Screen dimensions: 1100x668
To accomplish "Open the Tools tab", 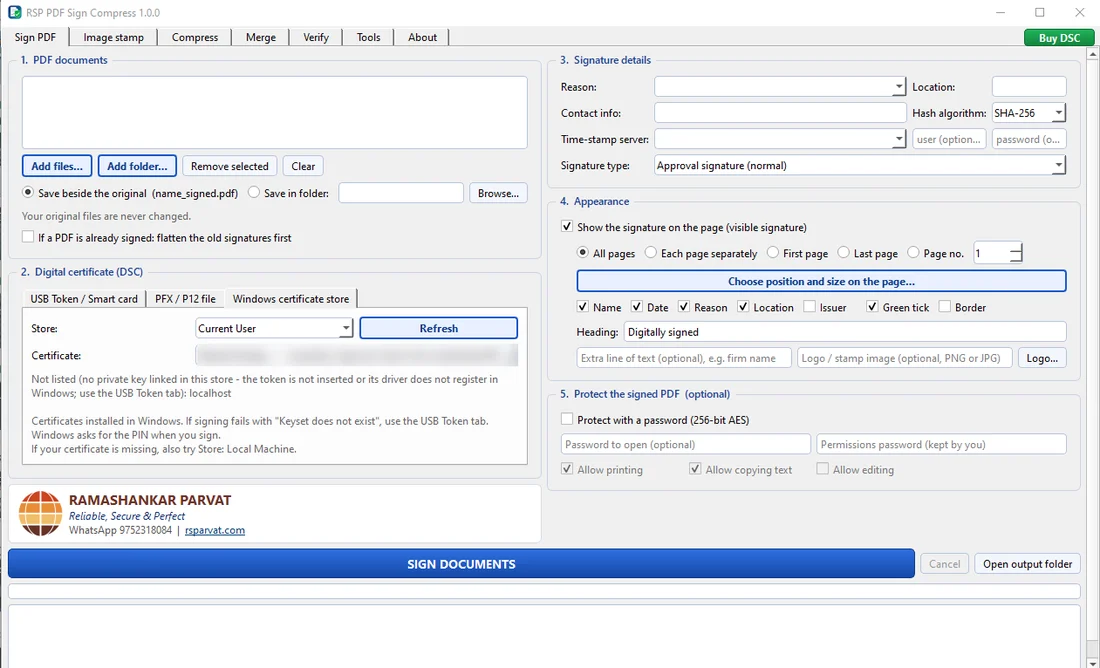I will coord(368,37).
